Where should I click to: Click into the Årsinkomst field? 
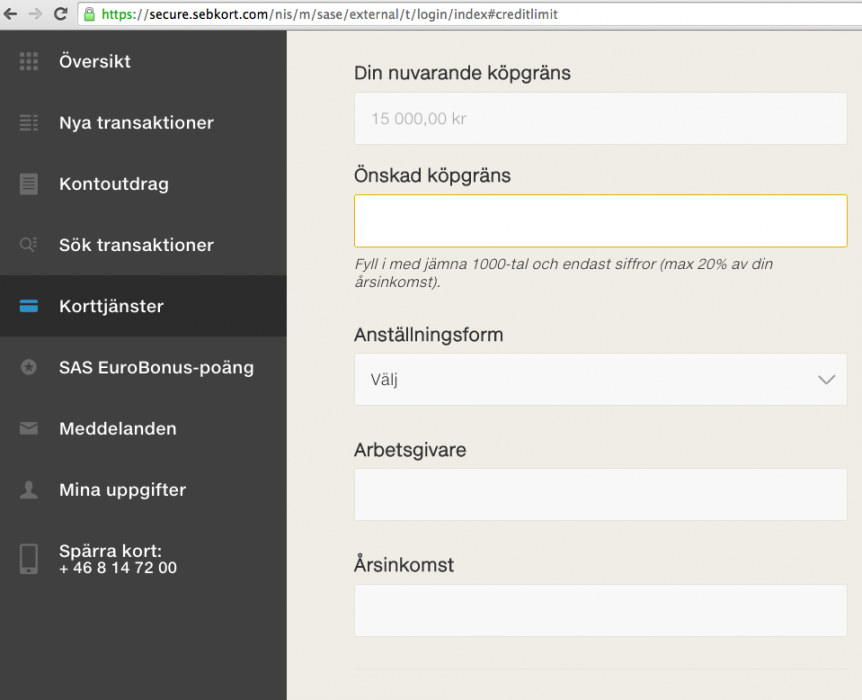pos(600,611)
